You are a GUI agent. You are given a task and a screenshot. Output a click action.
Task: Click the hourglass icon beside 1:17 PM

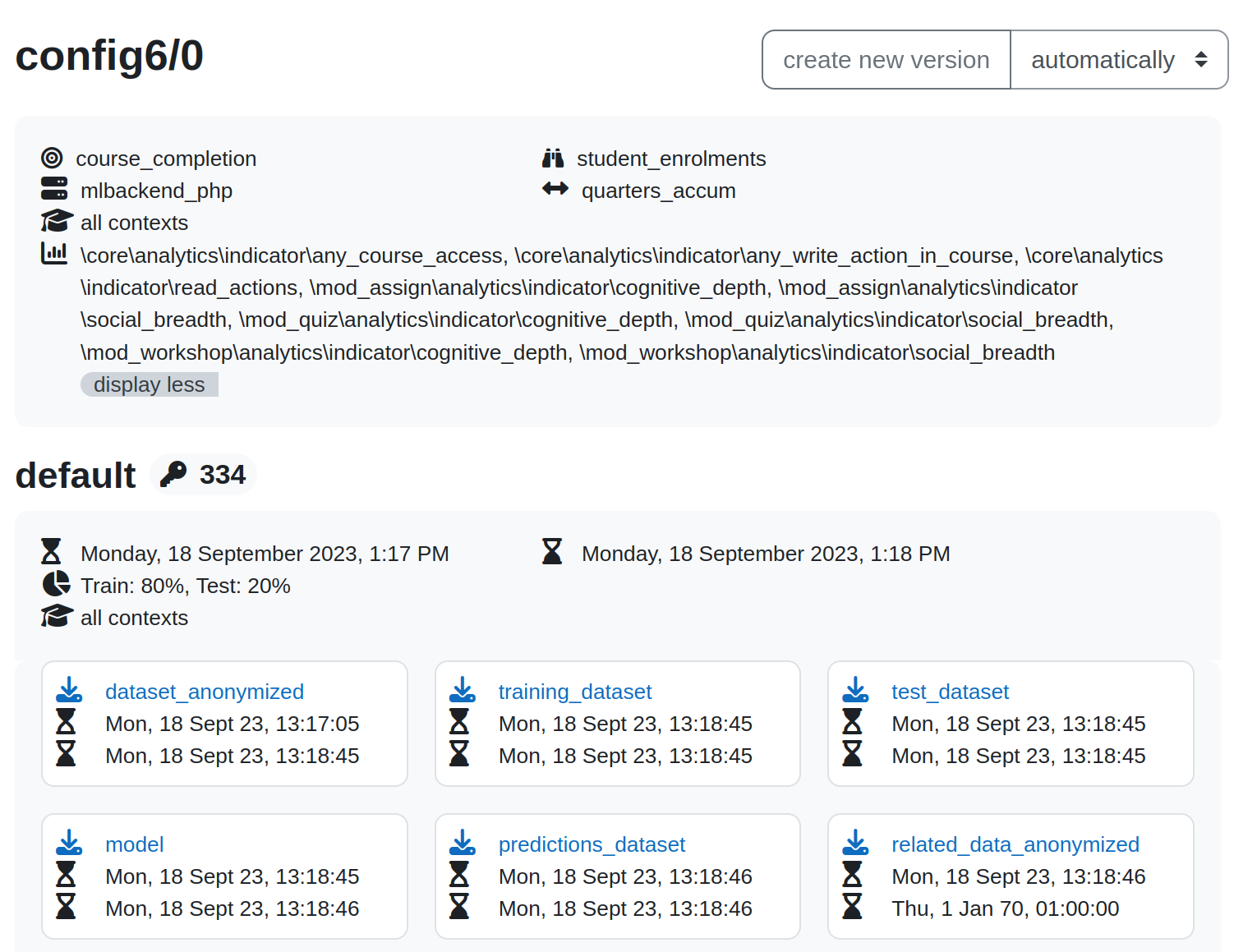pos(51,551)
